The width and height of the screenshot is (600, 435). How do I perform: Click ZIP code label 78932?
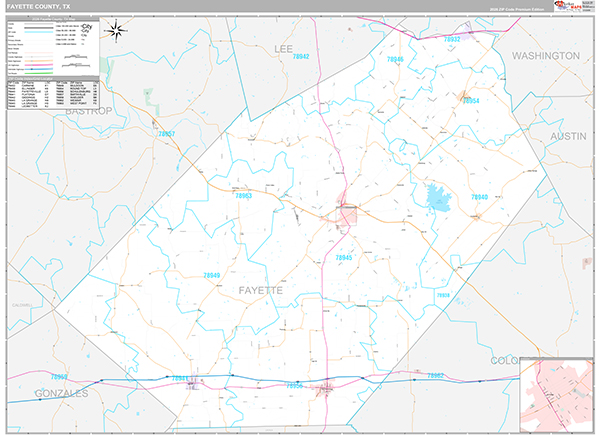click(452, 39)
